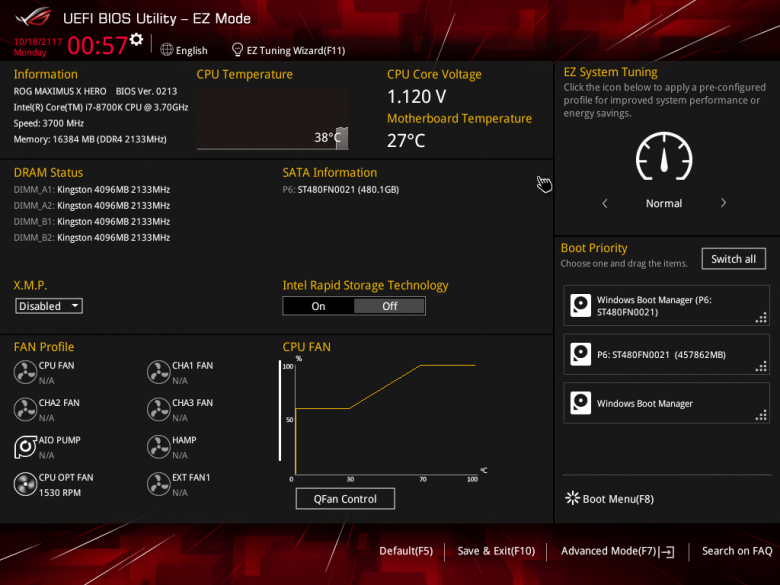Click the Normal tuning profile label
Screen dimensions: 780x585
pos(664,203)
